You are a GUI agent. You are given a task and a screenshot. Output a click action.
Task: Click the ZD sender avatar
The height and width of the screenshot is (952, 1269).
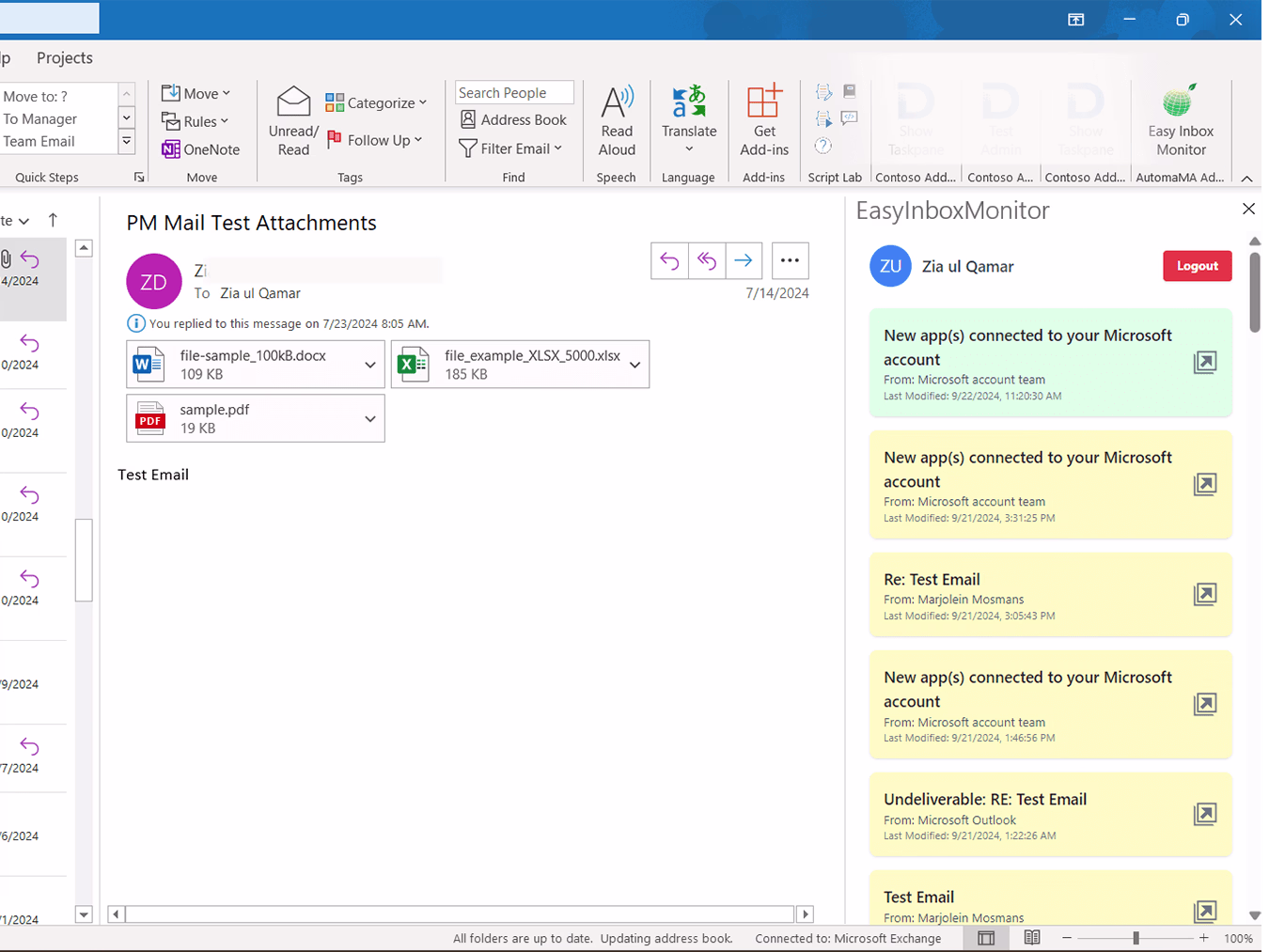154,281
